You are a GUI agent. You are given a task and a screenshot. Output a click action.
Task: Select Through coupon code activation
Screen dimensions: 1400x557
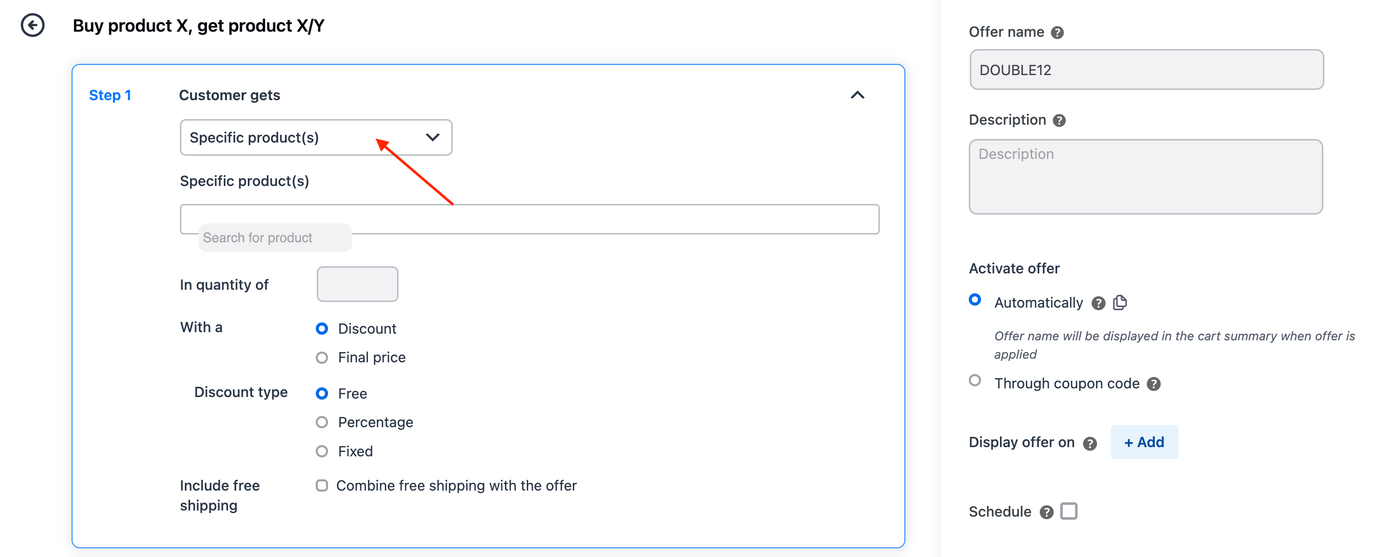coord(975,381)
